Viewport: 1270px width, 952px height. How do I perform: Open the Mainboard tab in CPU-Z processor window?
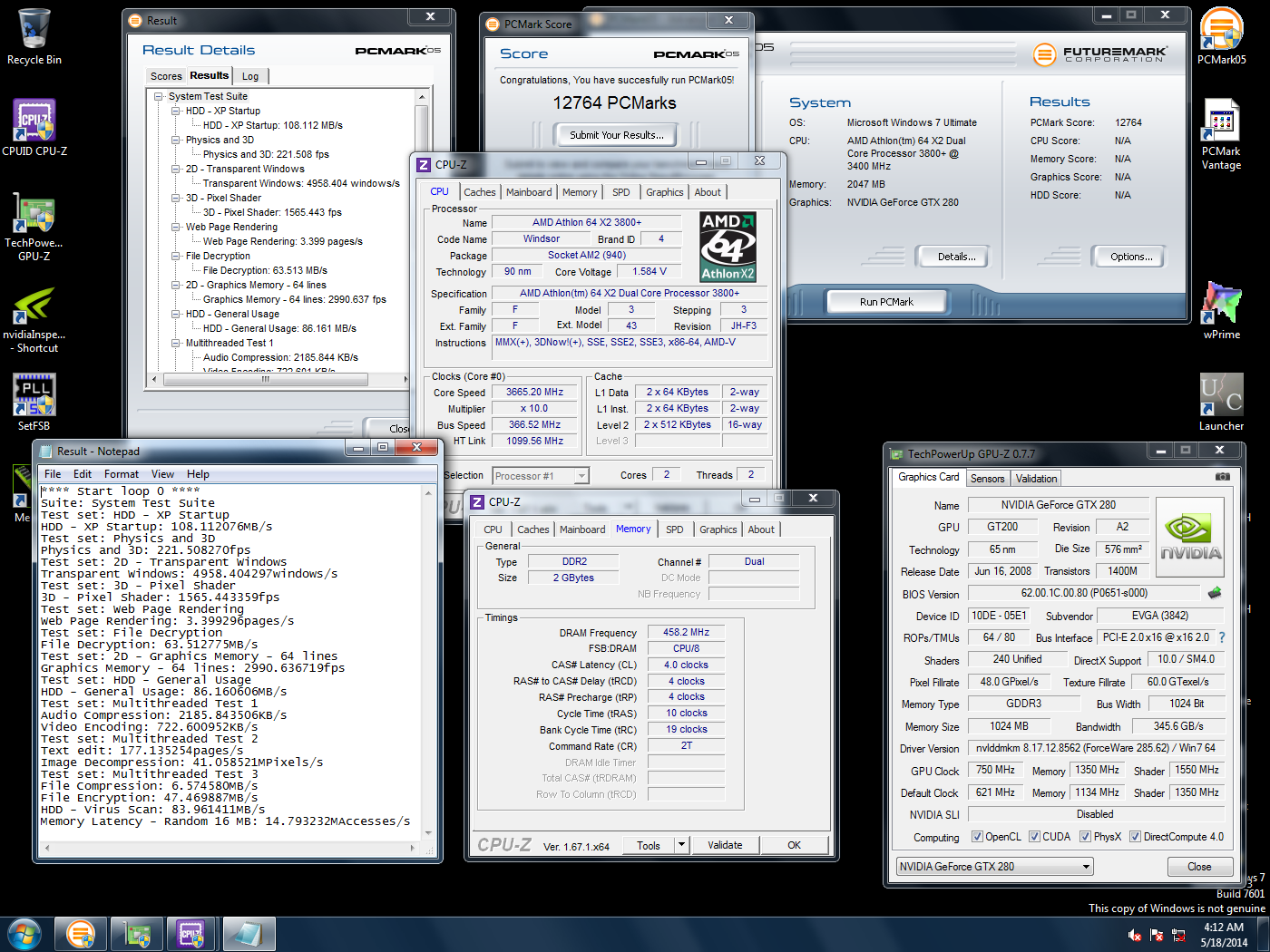pos(529,192)
